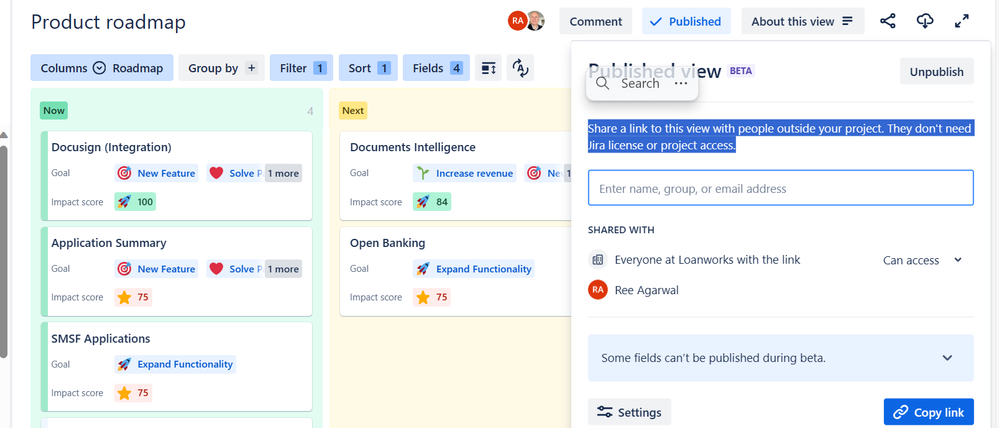Click the photo avatar next to RA

536,21
